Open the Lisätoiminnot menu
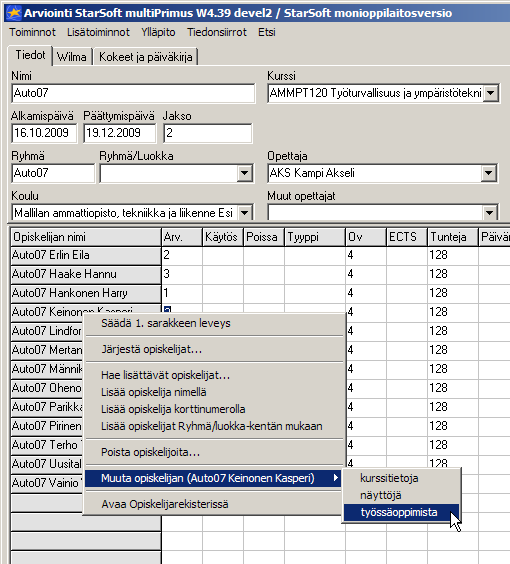 98,32
